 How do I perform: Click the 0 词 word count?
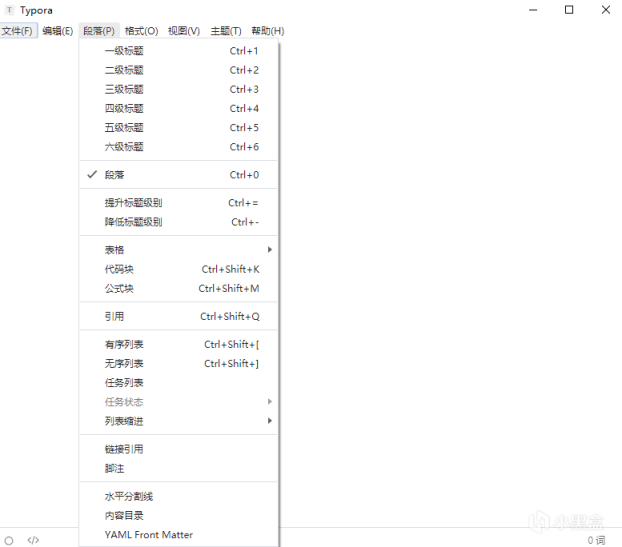(x=596, y=540)
